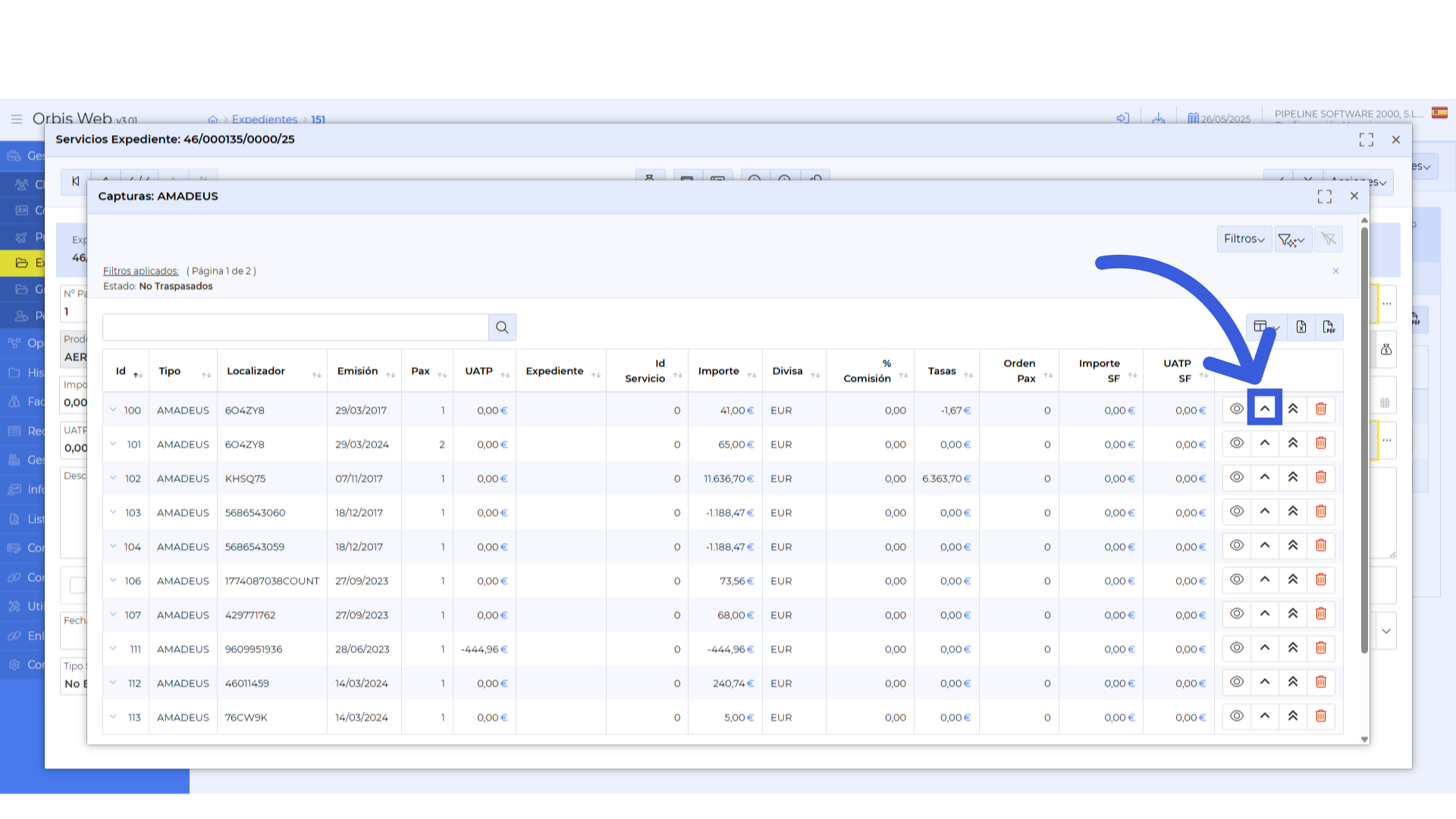
Task: Click single up-arrow transfer icon for KHSQ75 row
Action: click(1265, 477)
